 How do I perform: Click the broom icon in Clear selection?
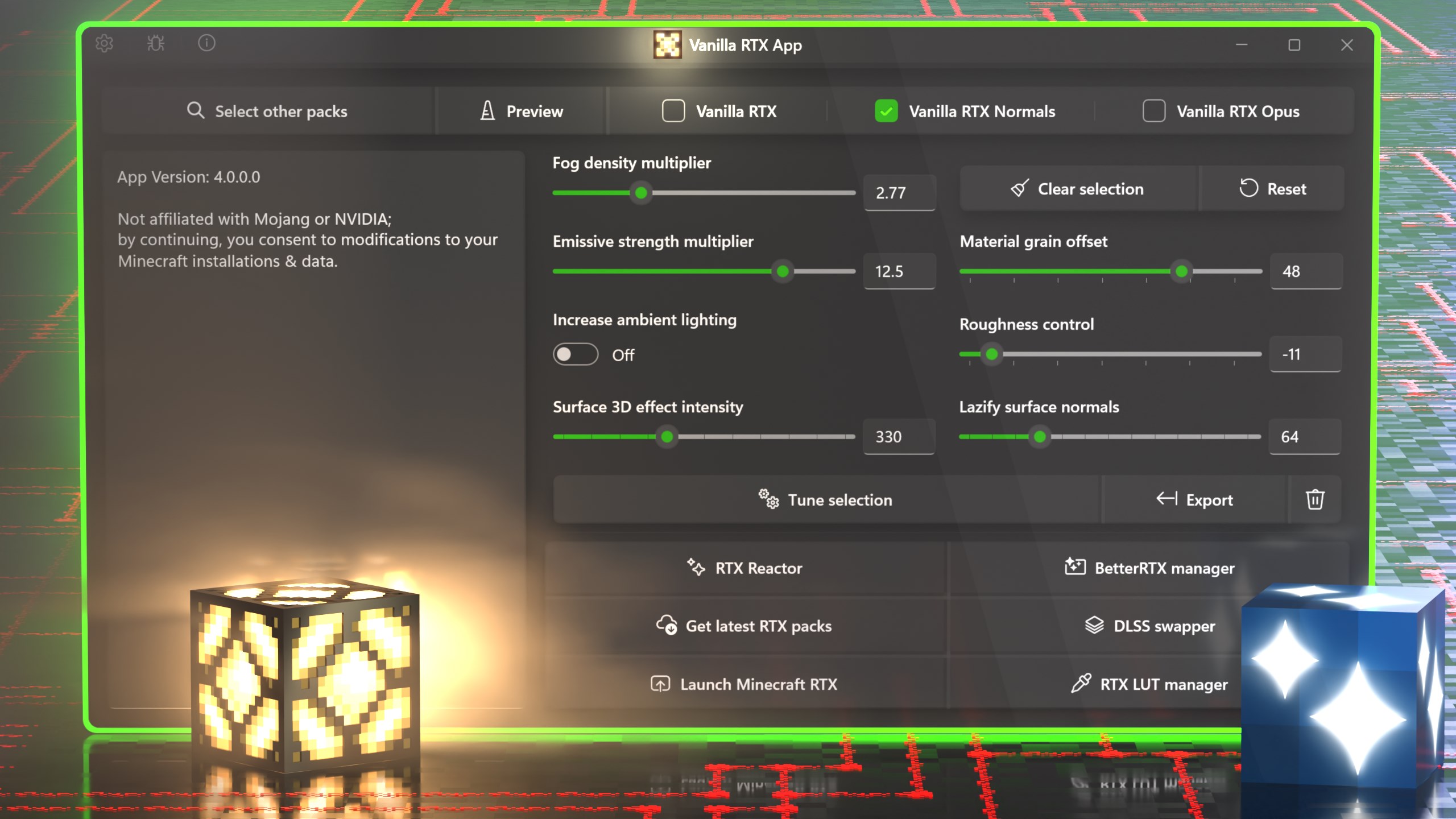pos(1020,188)
